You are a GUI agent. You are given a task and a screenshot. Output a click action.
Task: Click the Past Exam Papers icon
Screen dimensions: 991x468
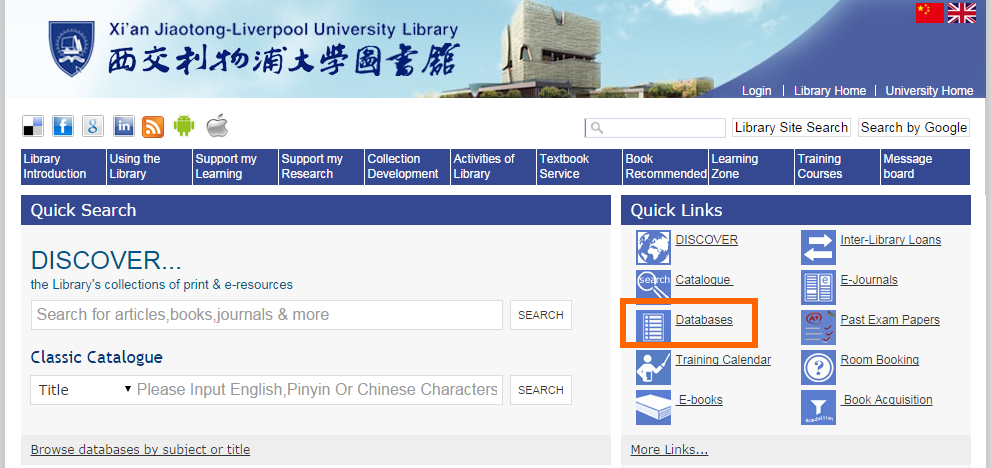point(818,328)
